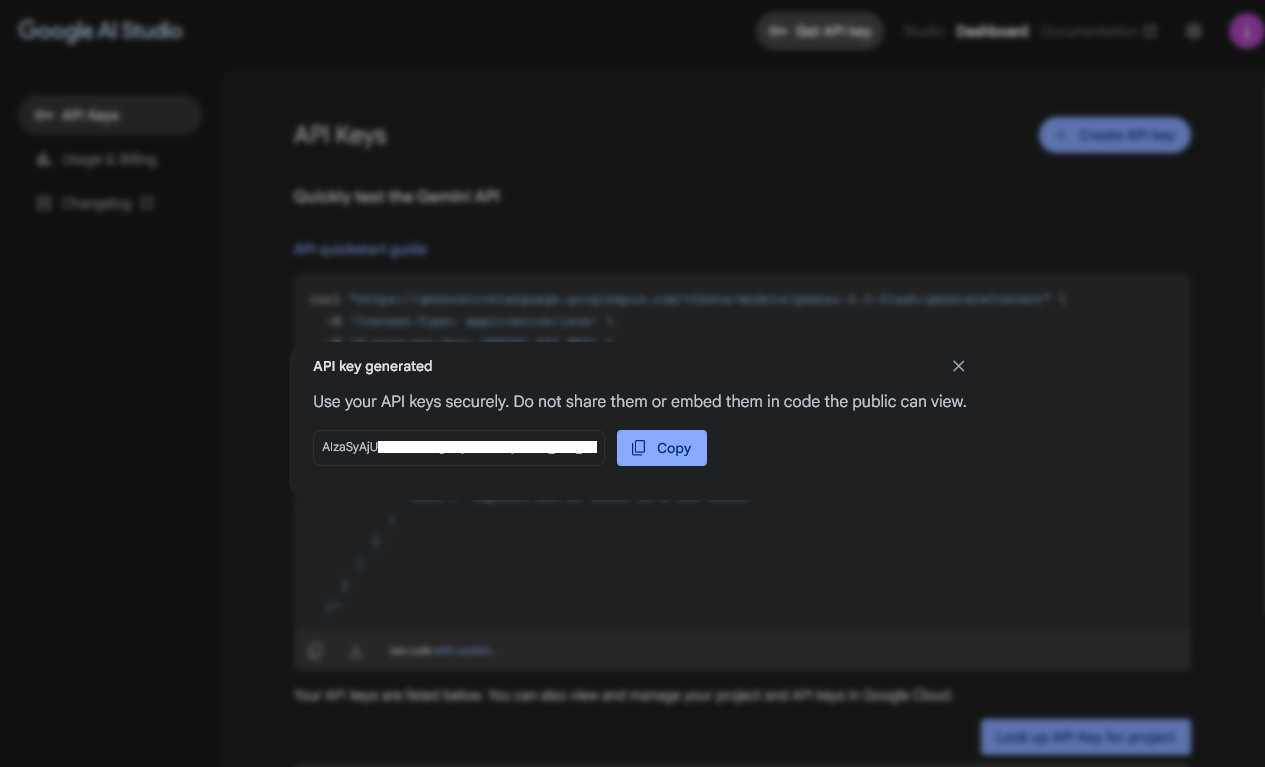Screen dimensions: 1265x767
Task: Switch to the Studio tab
Action: click(x=923, y=31)
